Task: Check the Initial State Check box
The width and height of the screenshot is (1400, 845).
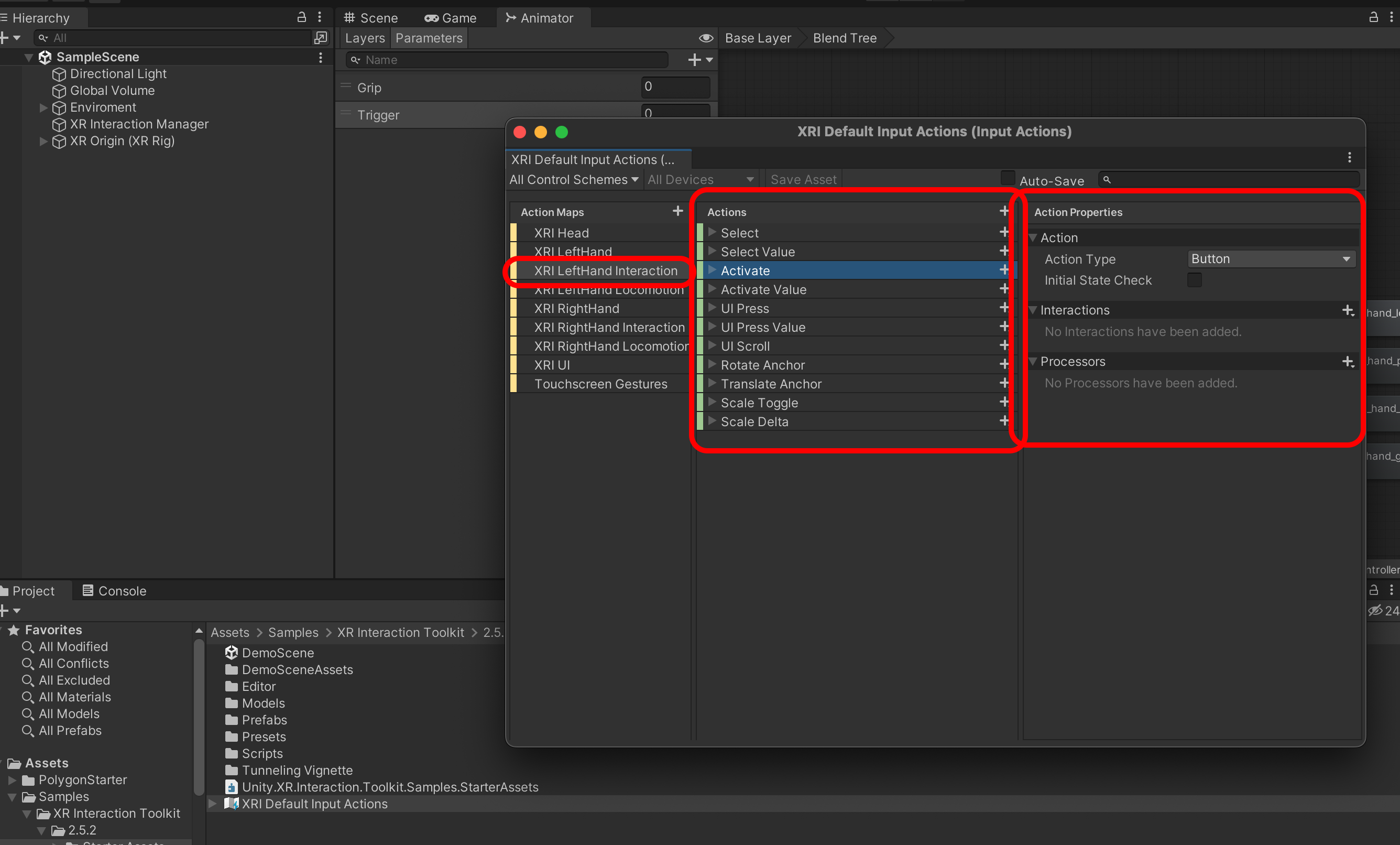Action: click(x=1194, y=280)
